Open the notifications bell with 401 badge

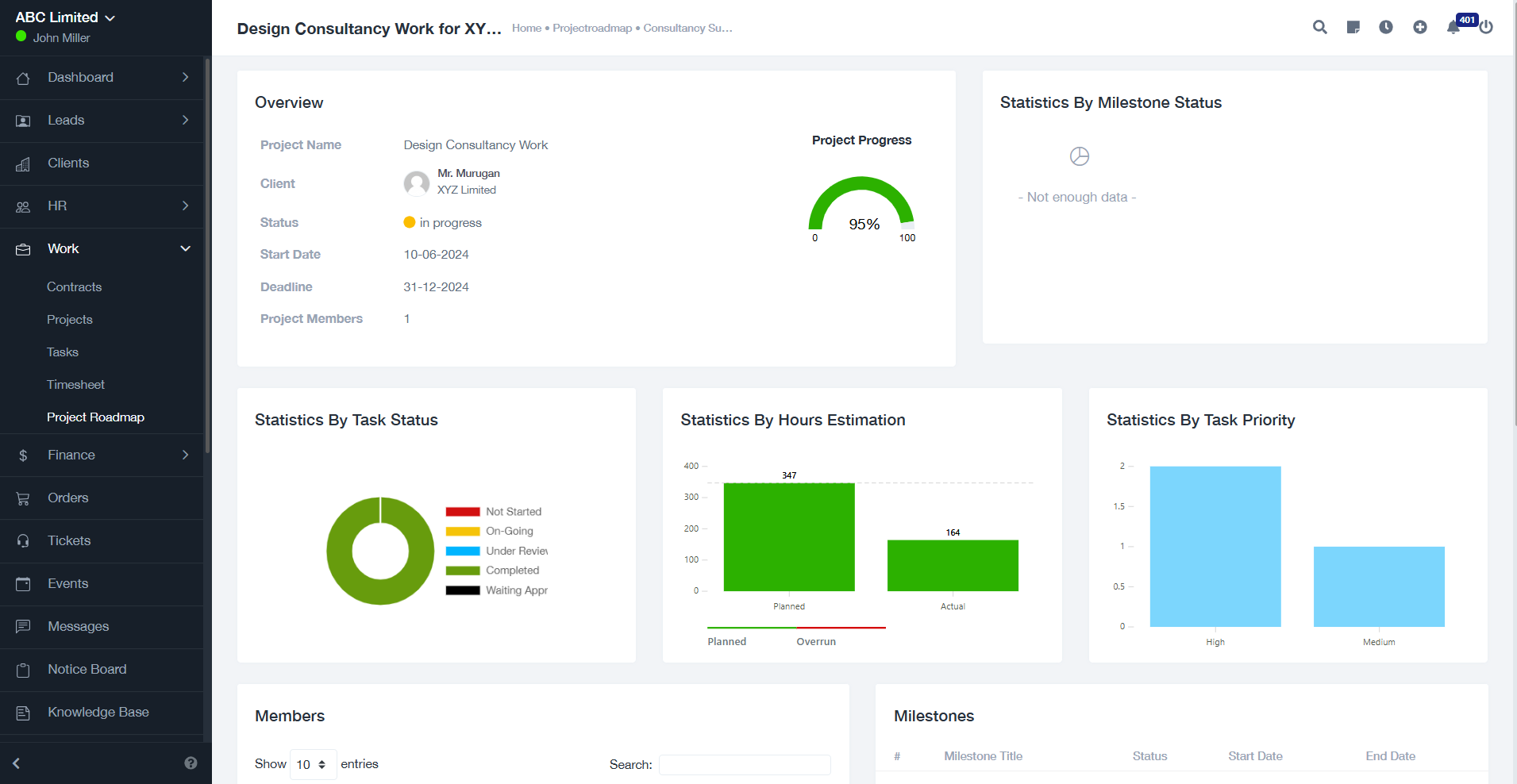point(1453,27)
